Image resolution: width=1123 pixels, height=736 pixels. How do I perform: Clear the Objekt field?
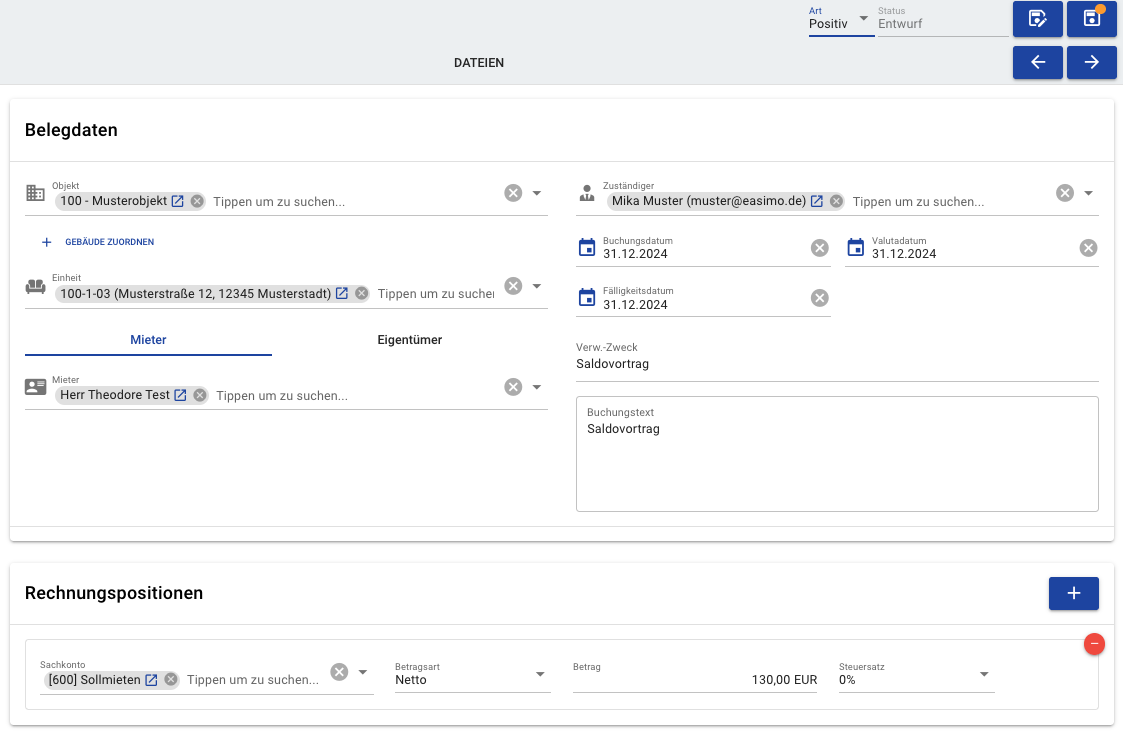coord(513,193)
